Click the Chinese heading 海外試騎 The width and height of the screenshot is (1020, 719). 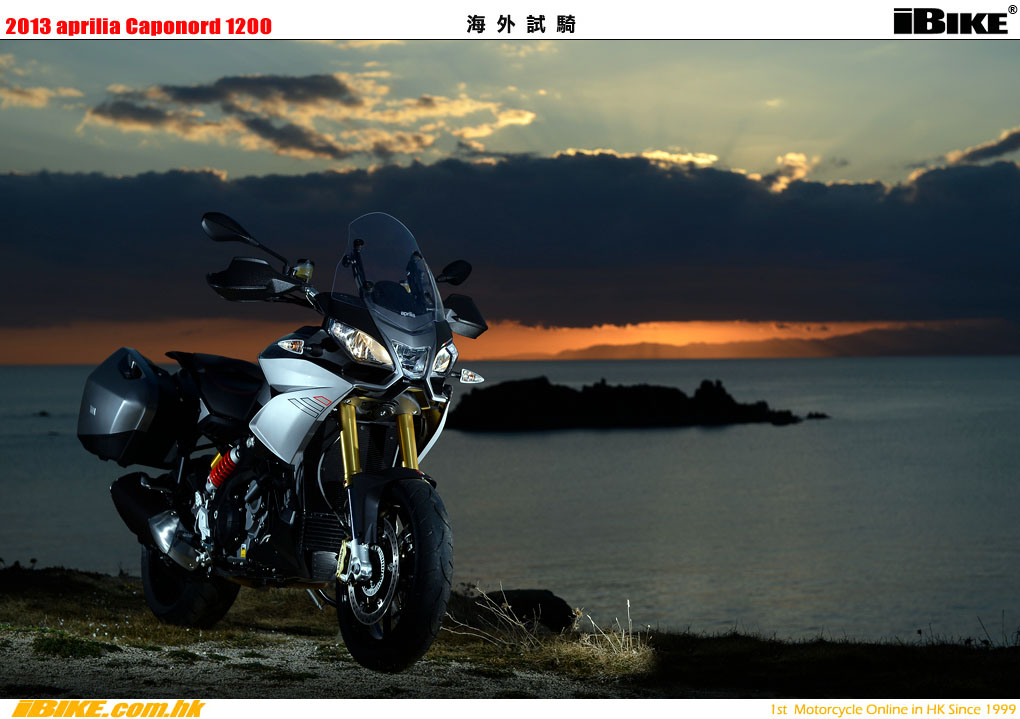tap(521, 25)
